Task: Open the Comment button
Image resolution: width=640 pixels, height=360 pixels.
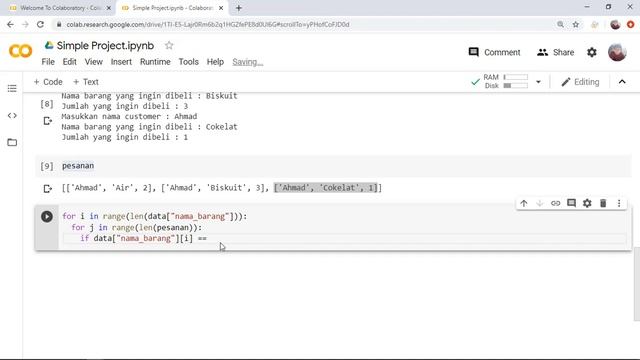Action: click(494, 52)
